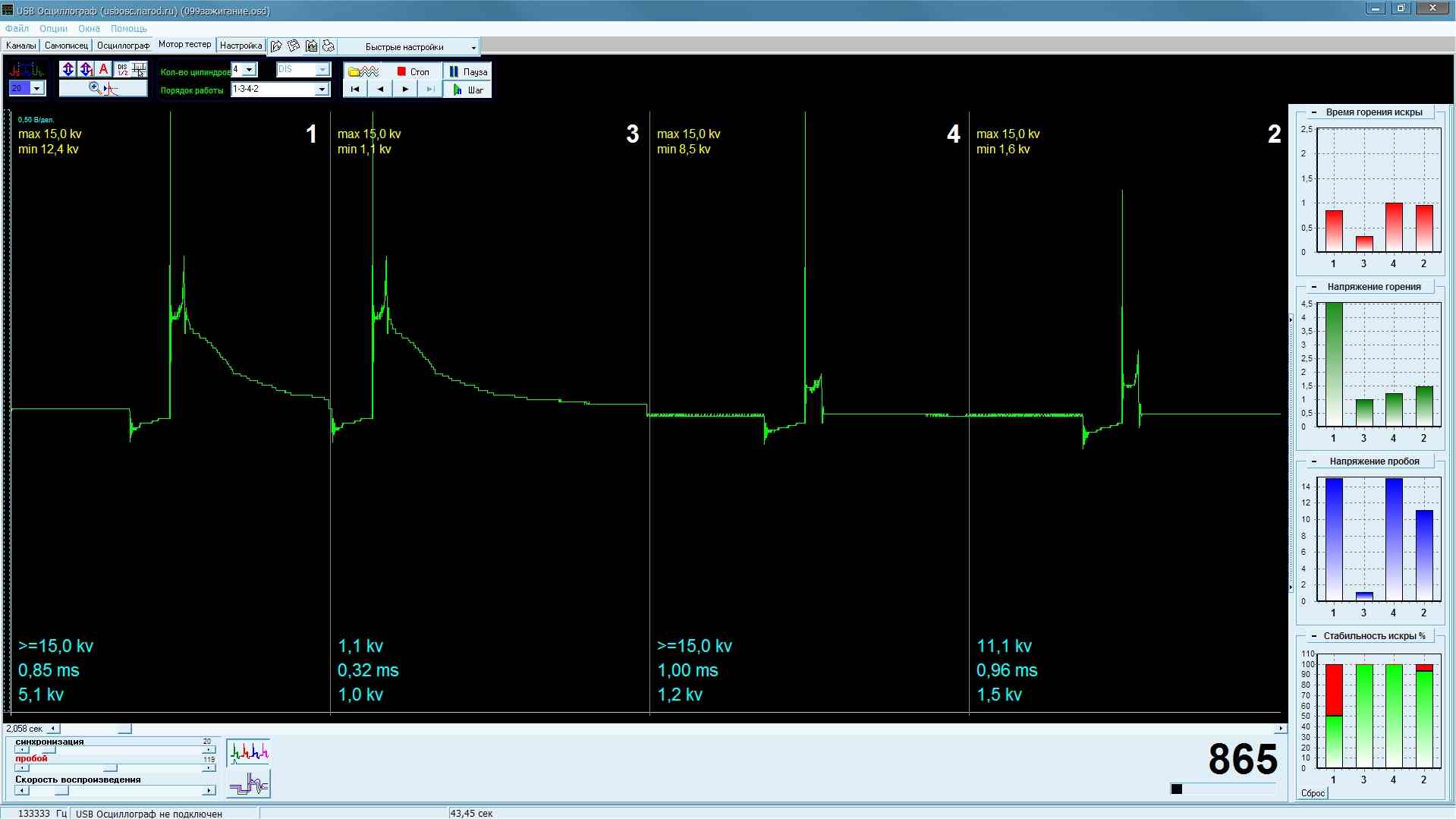Click the save settings disk icon
Image resolution: width=1456 pixels, height=819 pixels.
pos(294,46)
